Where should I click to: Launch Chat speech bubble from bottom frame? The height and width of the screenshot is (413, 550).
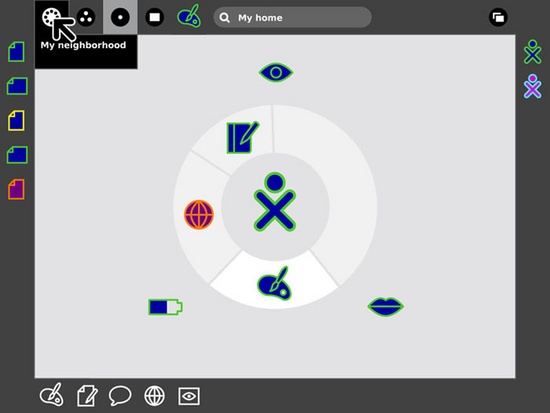(120, 396)
